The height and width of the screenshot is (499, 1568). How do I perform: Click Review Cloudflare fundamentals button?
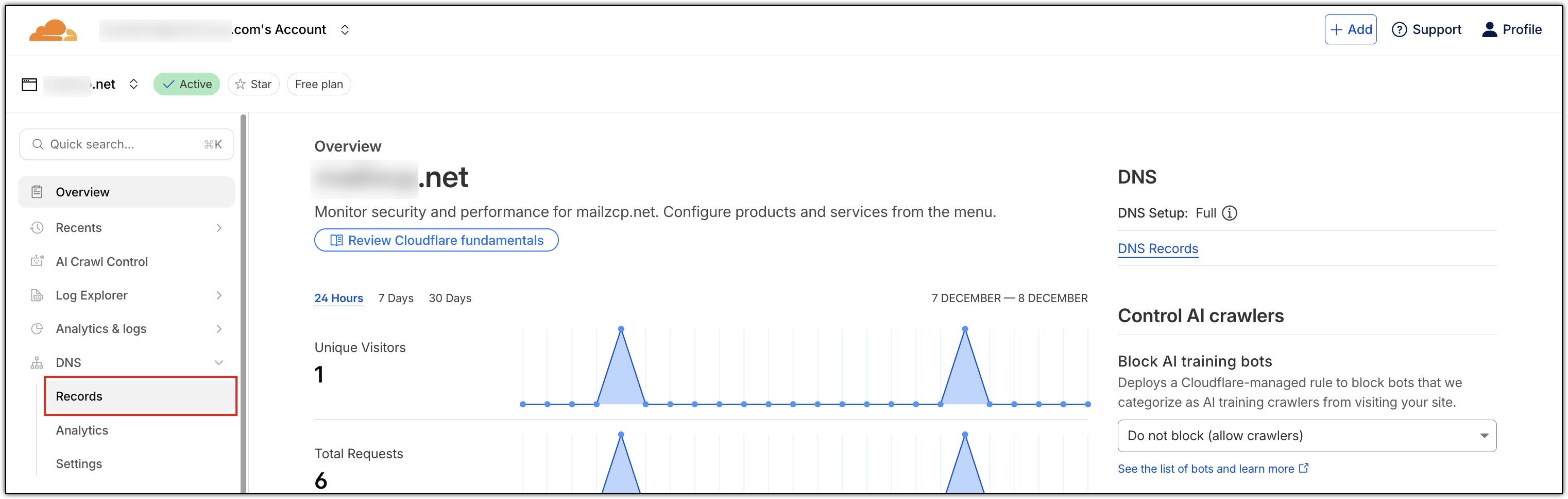pos(436,240)
